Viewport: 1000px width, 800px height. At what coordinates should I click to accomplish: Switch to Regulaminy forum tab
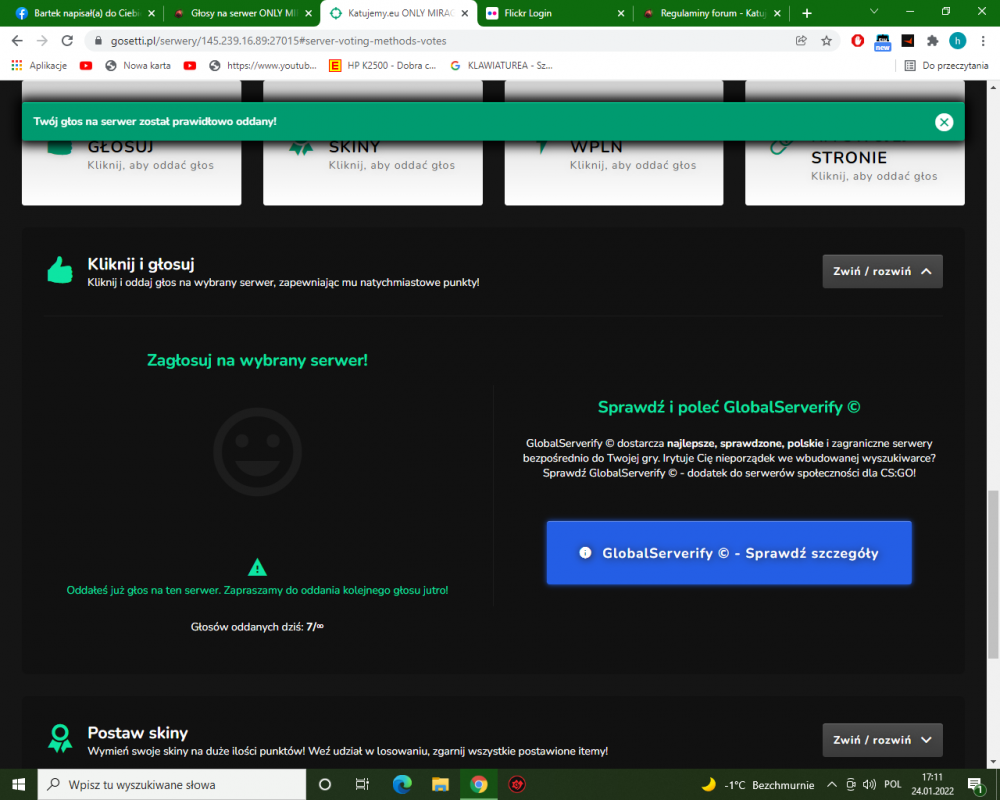(x=705, y=13)
